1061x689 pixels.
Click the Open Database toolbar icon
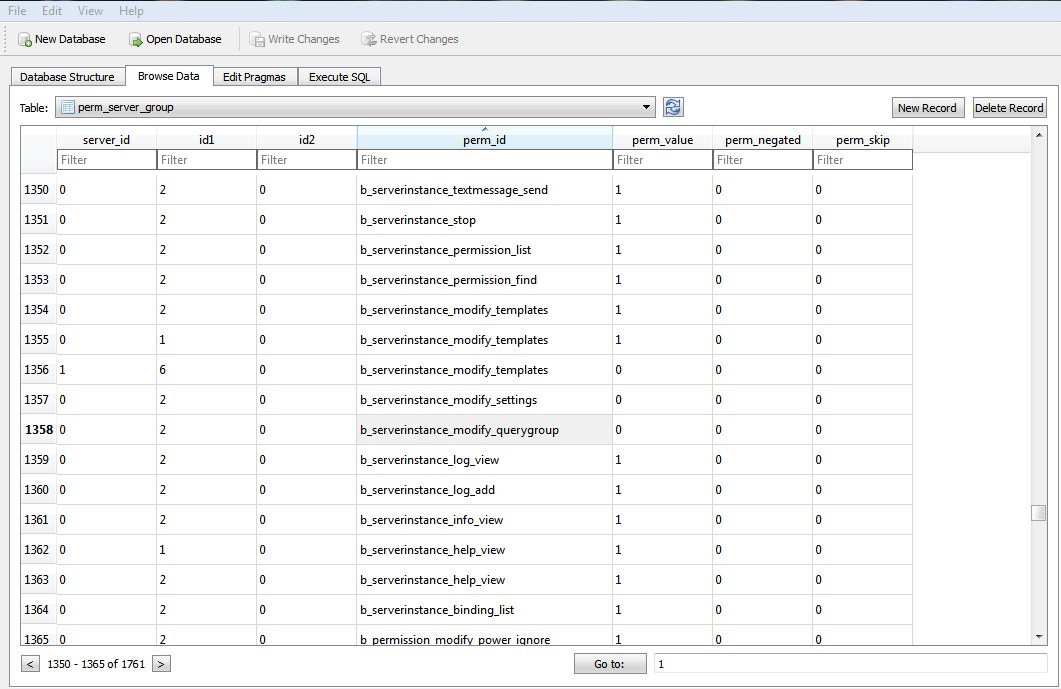(x=136, y=40)
